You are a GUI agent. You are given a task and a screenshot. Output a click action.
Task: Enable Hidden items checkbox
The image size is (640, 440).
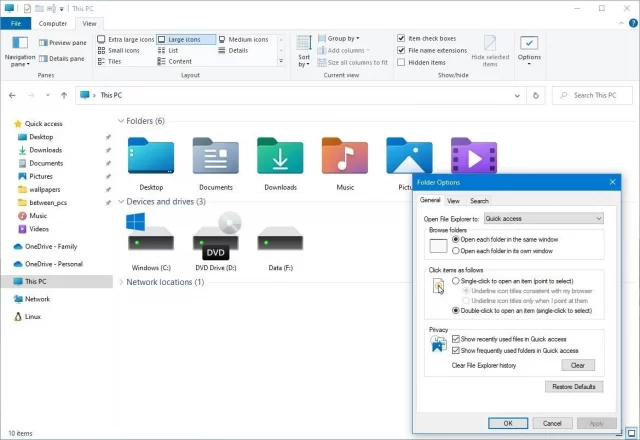tap(401, 62)
